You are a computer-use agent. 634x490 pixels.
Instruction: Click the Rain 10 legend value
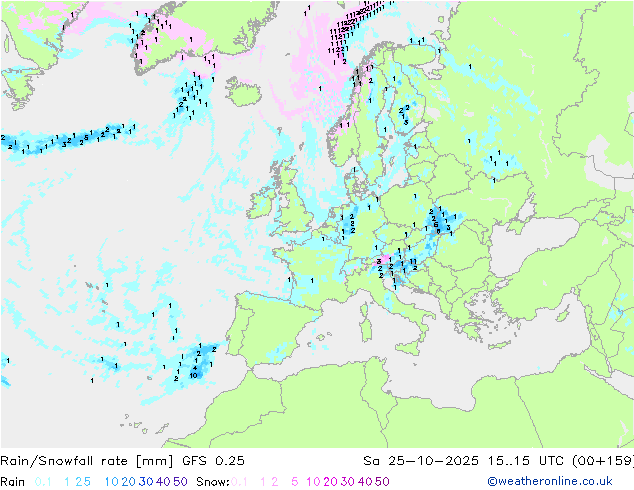coord(112,482)
